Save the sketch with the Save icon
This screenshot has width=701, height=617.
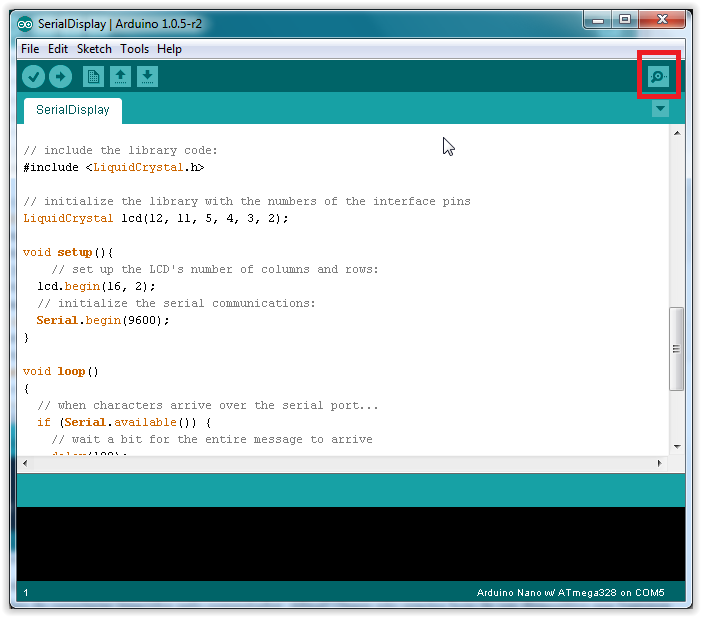click(147, 76)
